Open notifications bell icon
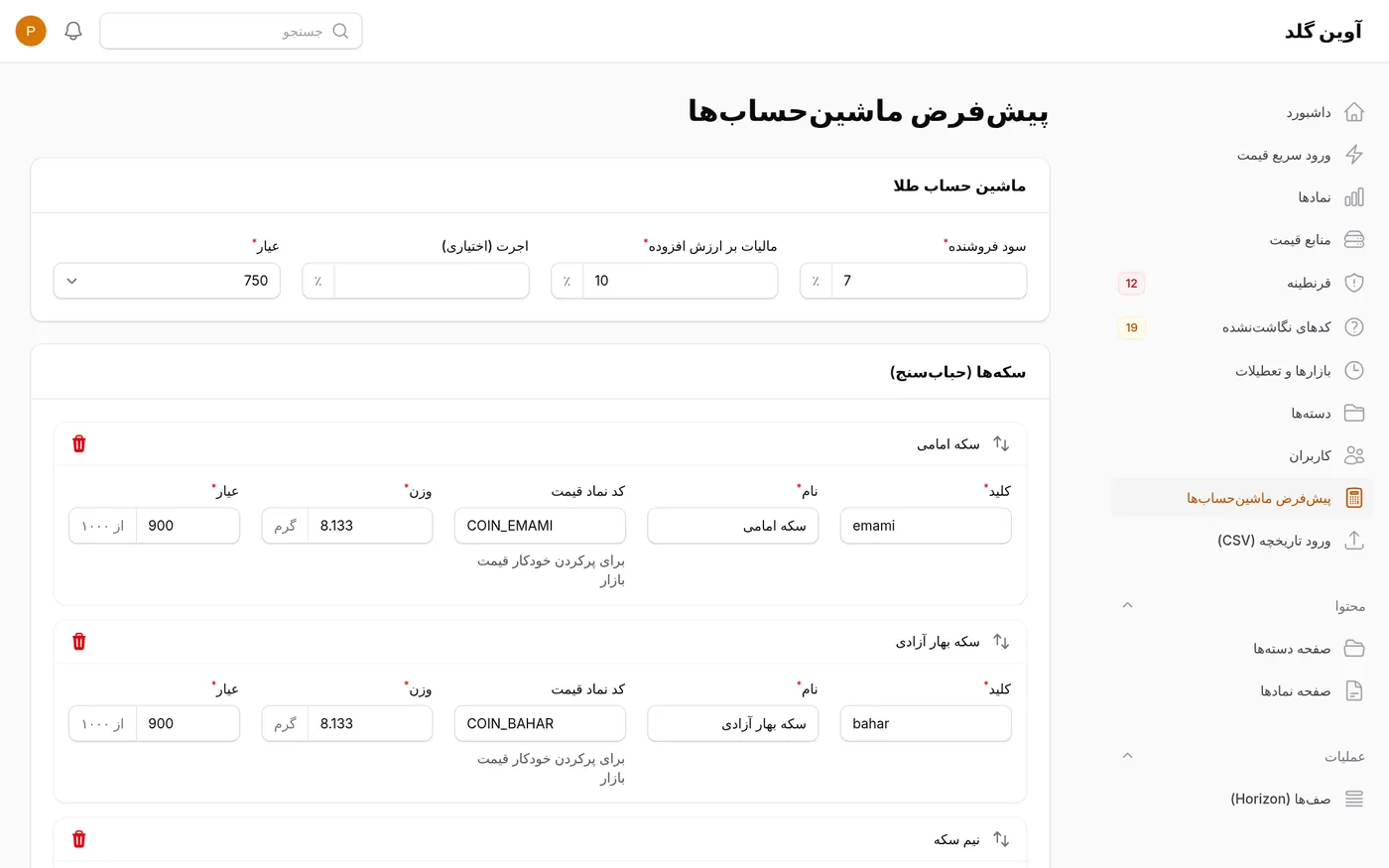This screenshot has height=868, width=1389. pos(73,31)
